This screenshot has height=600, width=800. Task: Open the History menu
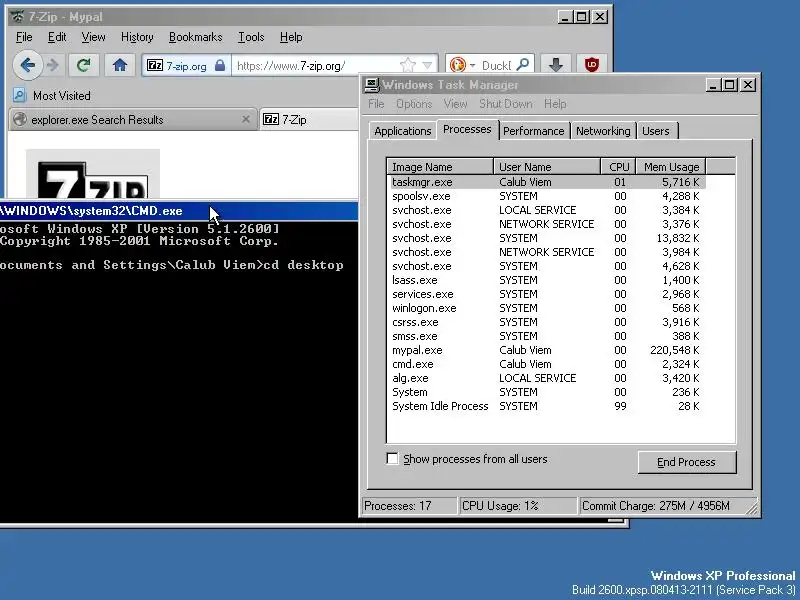click(137, 37)
